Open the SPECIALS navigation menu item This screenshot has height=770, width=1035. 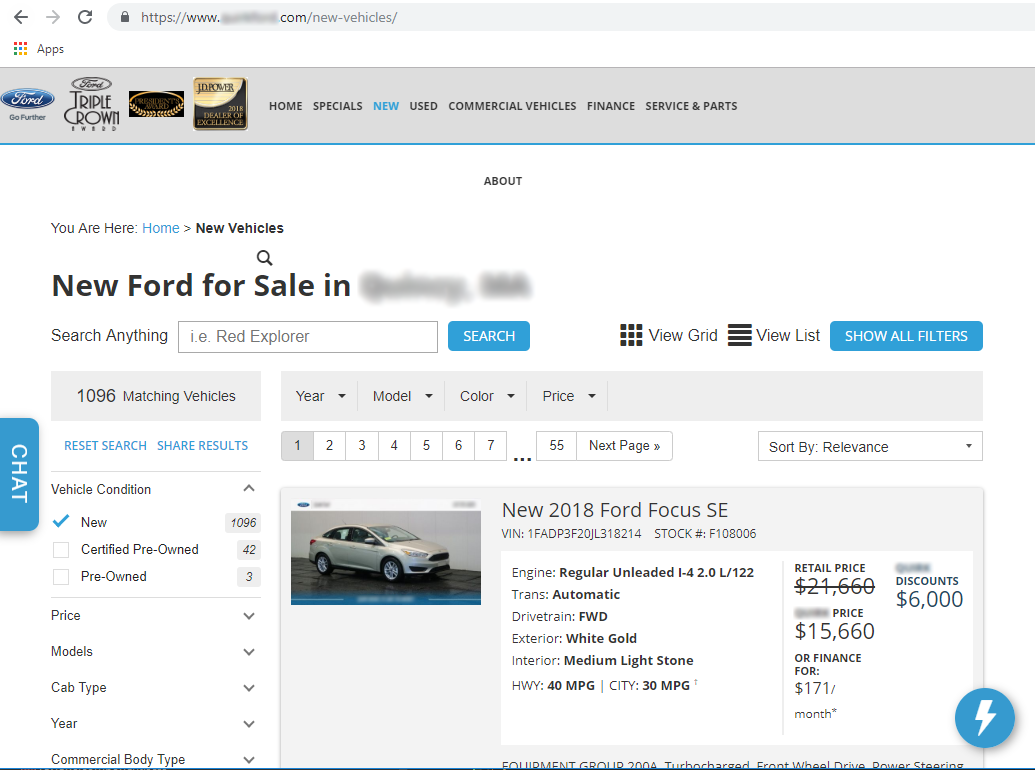coord(337,106)
